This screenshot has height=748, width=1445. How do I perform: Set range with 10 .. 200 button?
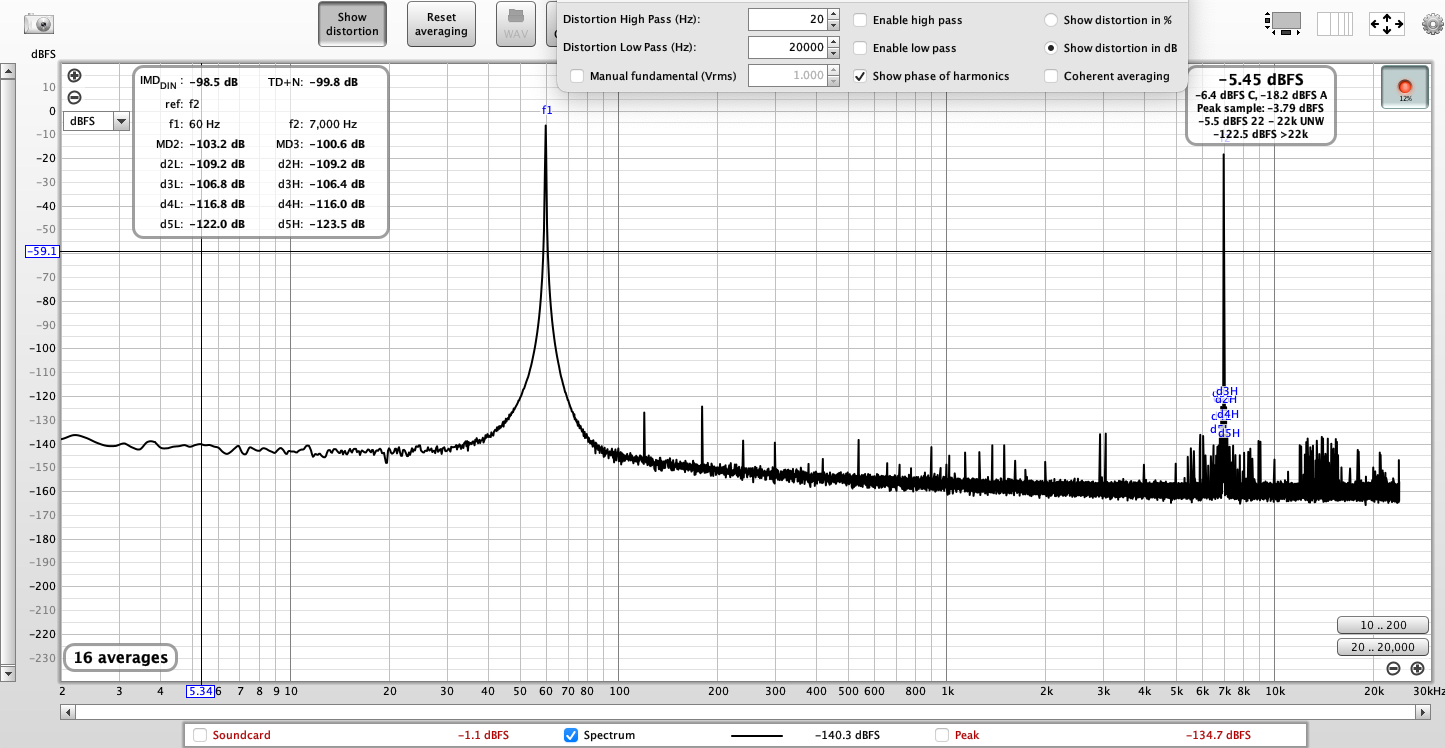coord(1383,625)
